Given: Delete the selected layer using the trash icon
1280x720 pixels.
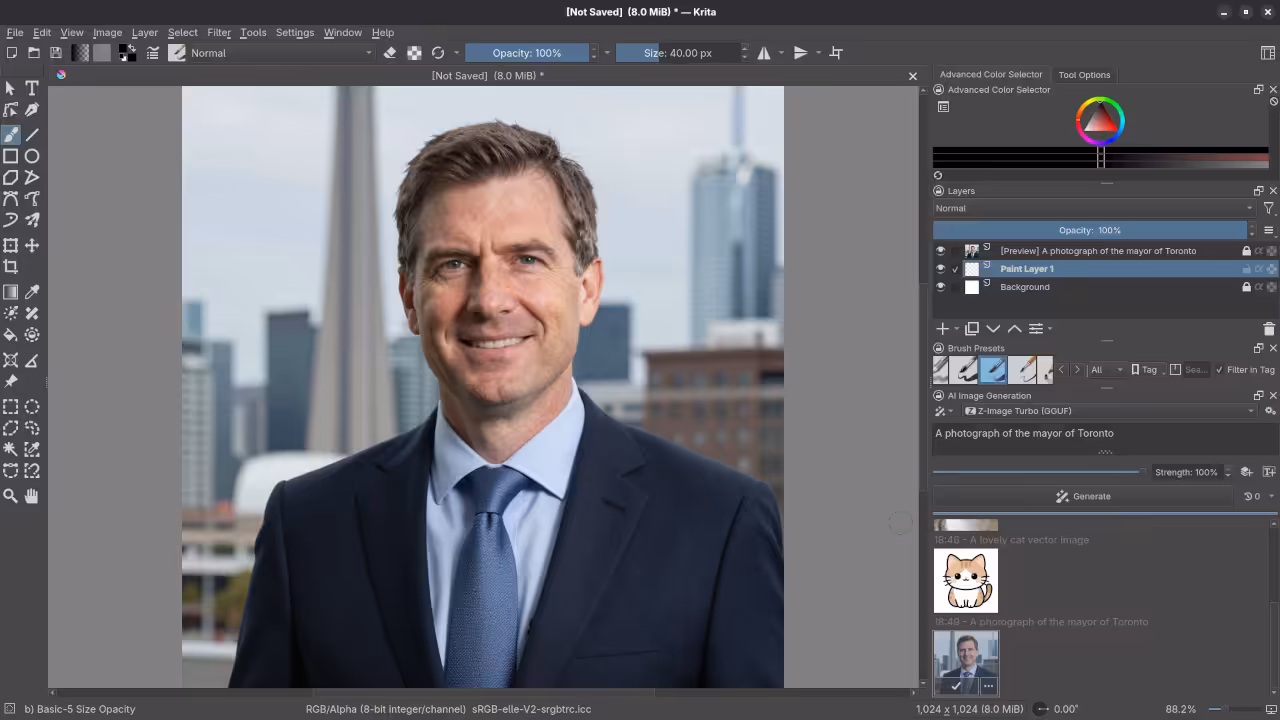Looking at the screenshot, I should click(1269, 329).
